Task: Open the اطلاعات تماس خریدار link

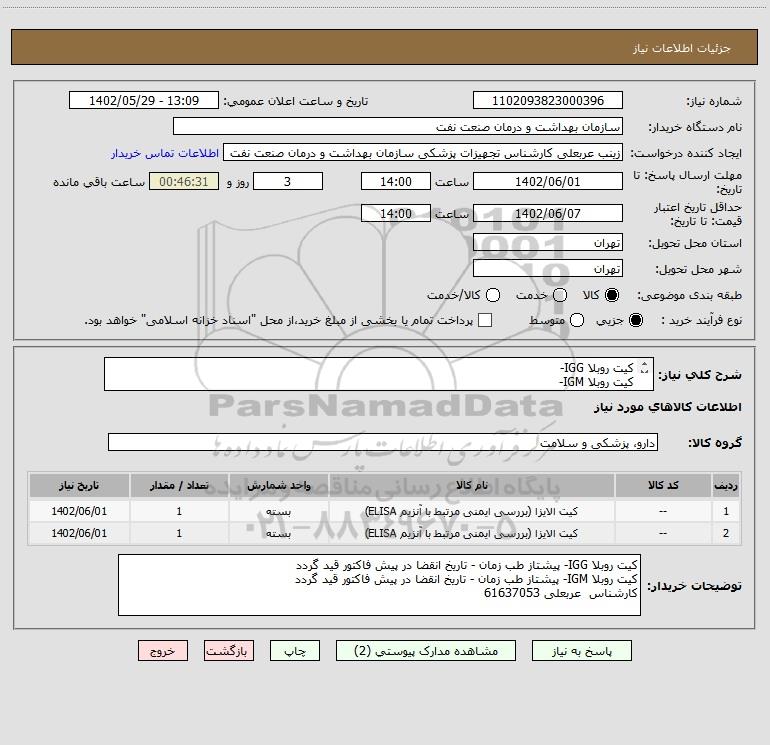Action: click(x=165, y=153)
